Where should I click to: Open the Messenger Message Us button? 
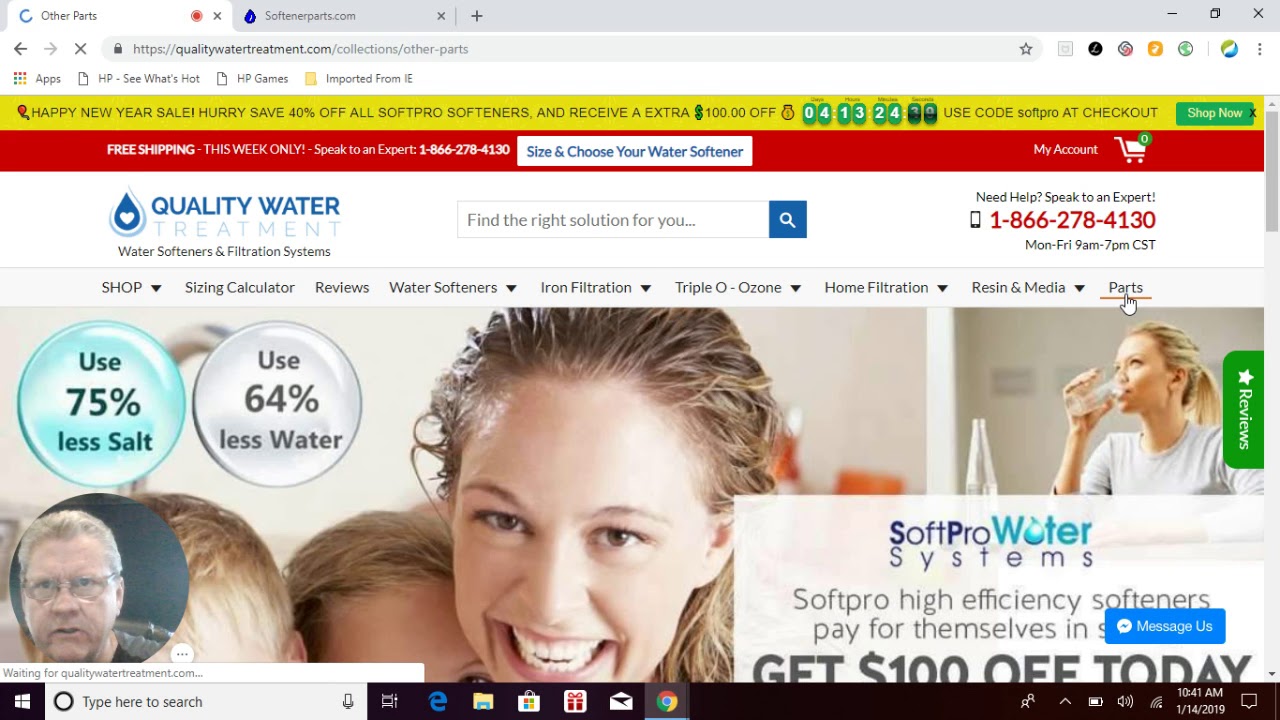(1165, 626)
